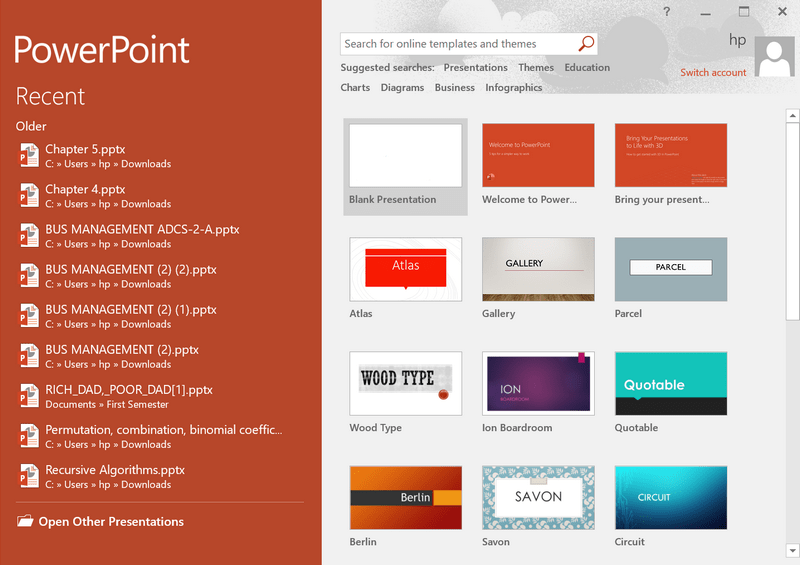800x565 pixels.
Task: Select Infographics suggested search
Action: pyautogui.click(x=513, y=87)
